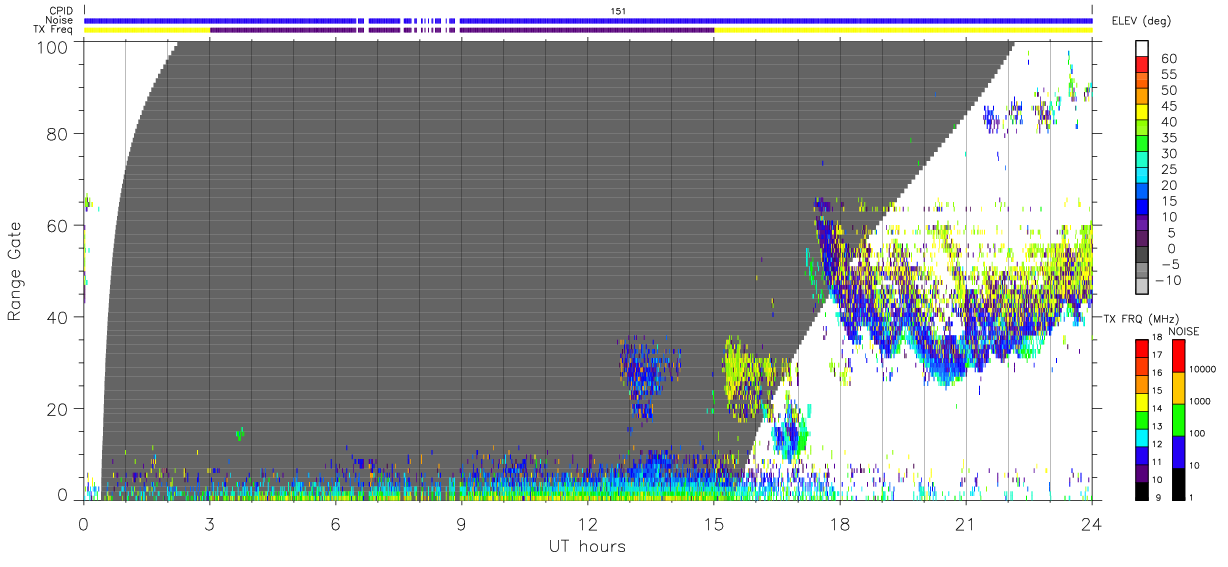The width and height of the screenshot is (1228, 567).
Task: Click the '35' label on the ELEV color bar
Action: point(1168,137)
